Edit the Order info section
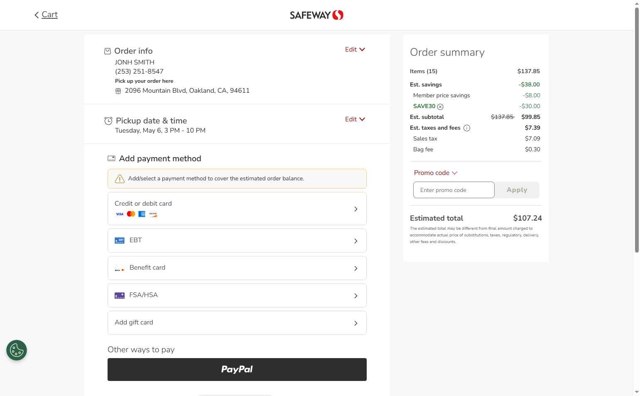Image resolution: width=640 pixels, height=396 pixels. pyautogui.click(x=355, y=49)
